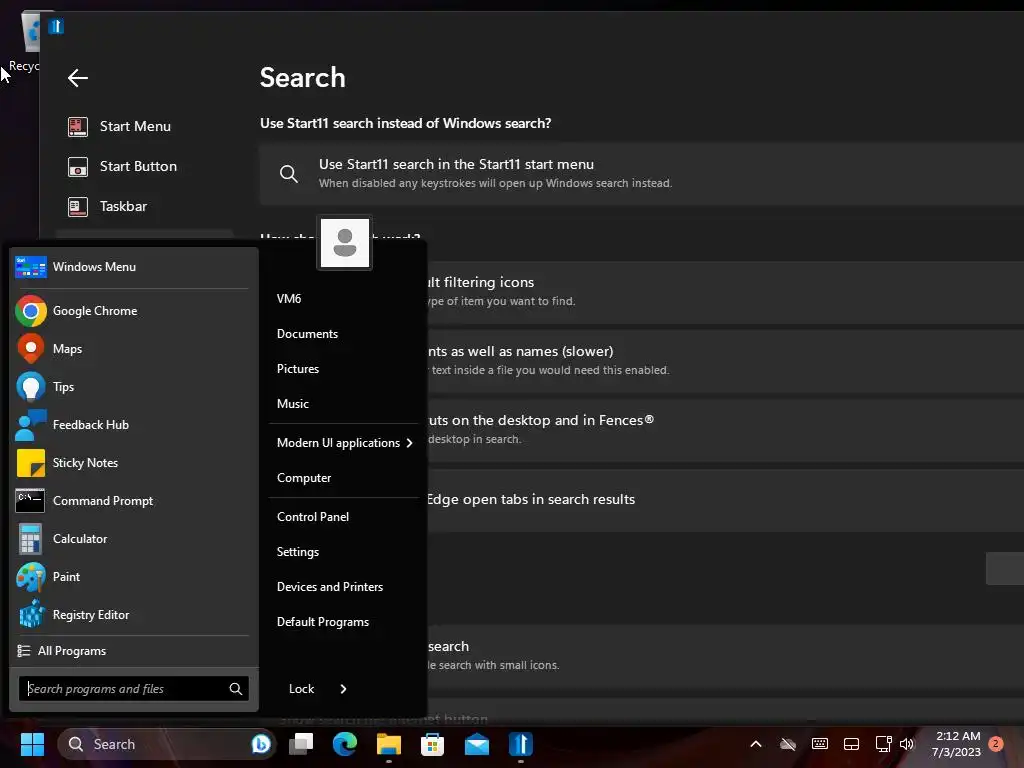Click the magnifier icon in the search box
The image size is (1024, 768).
coord(236,689)
